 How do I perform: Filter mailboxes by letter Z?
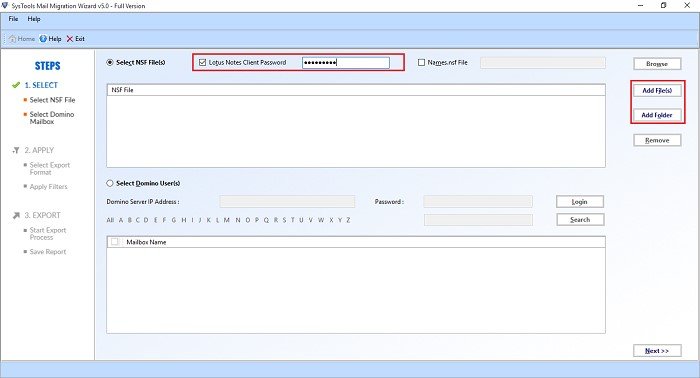click(x=348, y=220)
